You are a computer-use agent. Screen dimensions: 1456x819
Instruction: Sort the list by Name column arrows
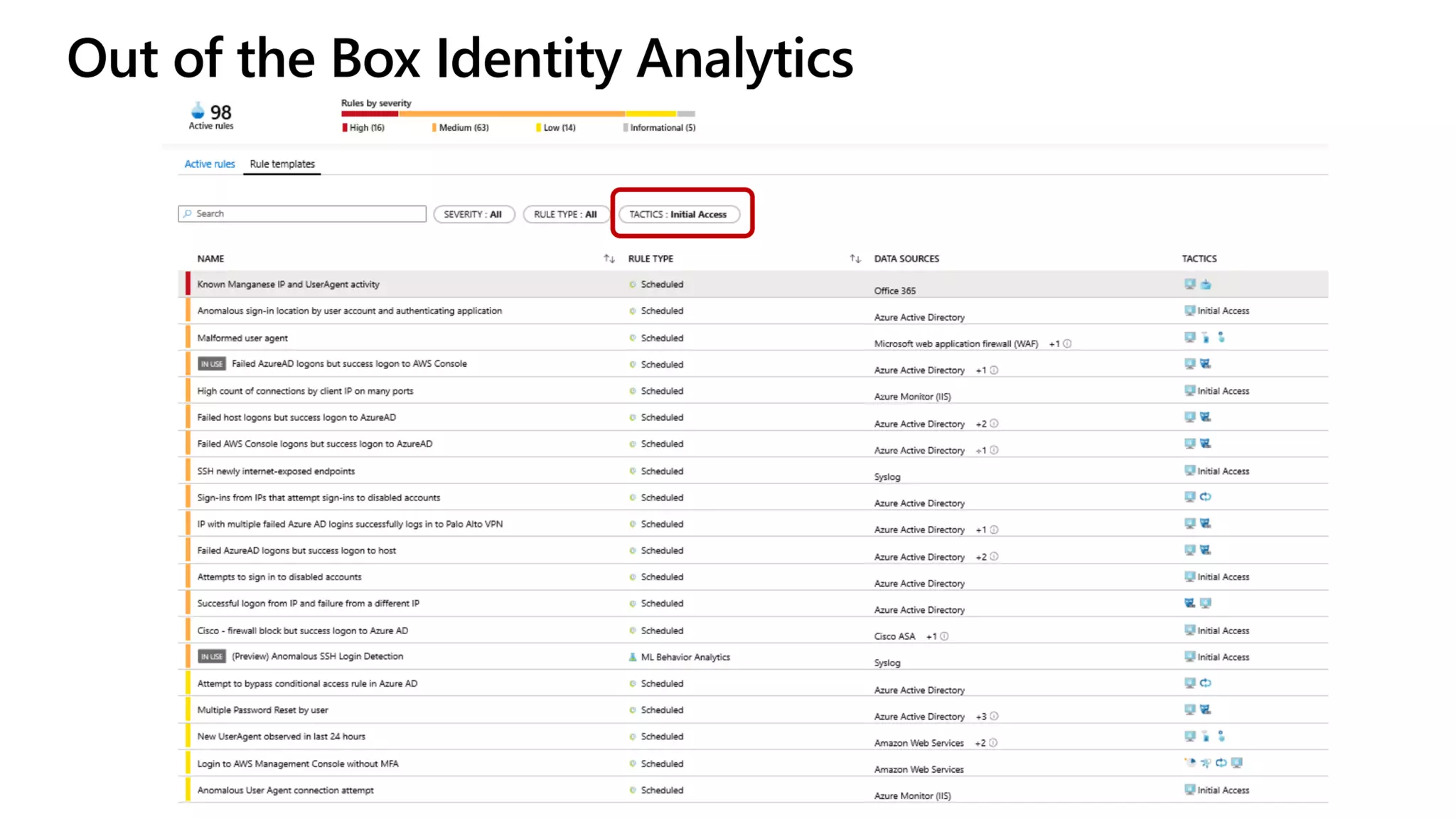coord(609,259)
